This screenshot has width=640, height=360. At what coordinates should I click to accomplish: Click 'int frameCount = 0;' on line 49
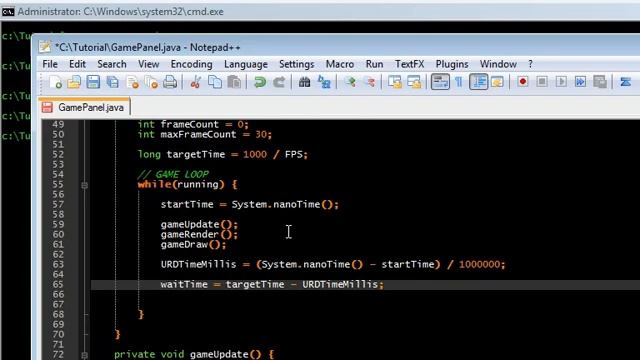pos(193,124)
